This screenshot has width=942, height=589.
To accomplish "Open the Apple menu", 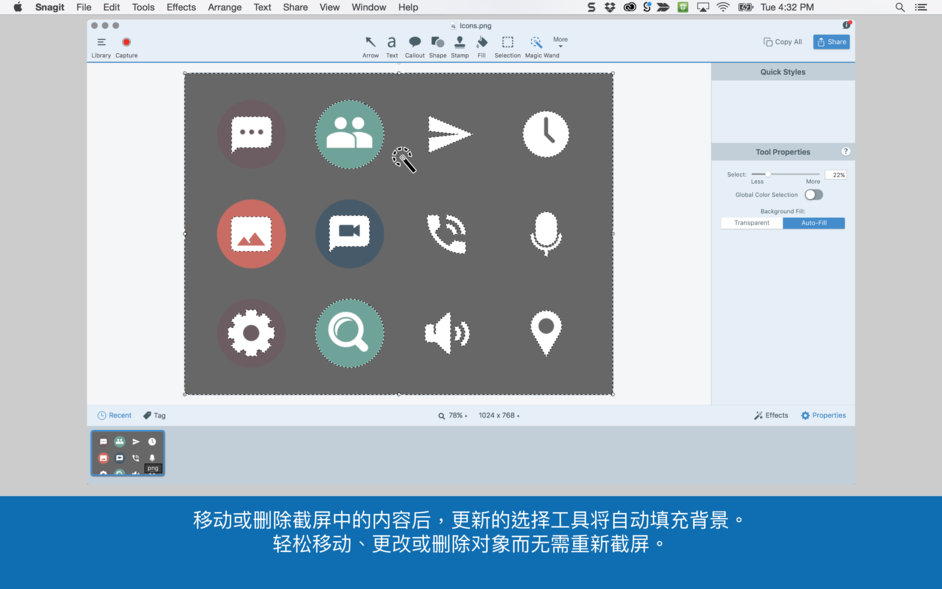I will (x=17, y=7).
